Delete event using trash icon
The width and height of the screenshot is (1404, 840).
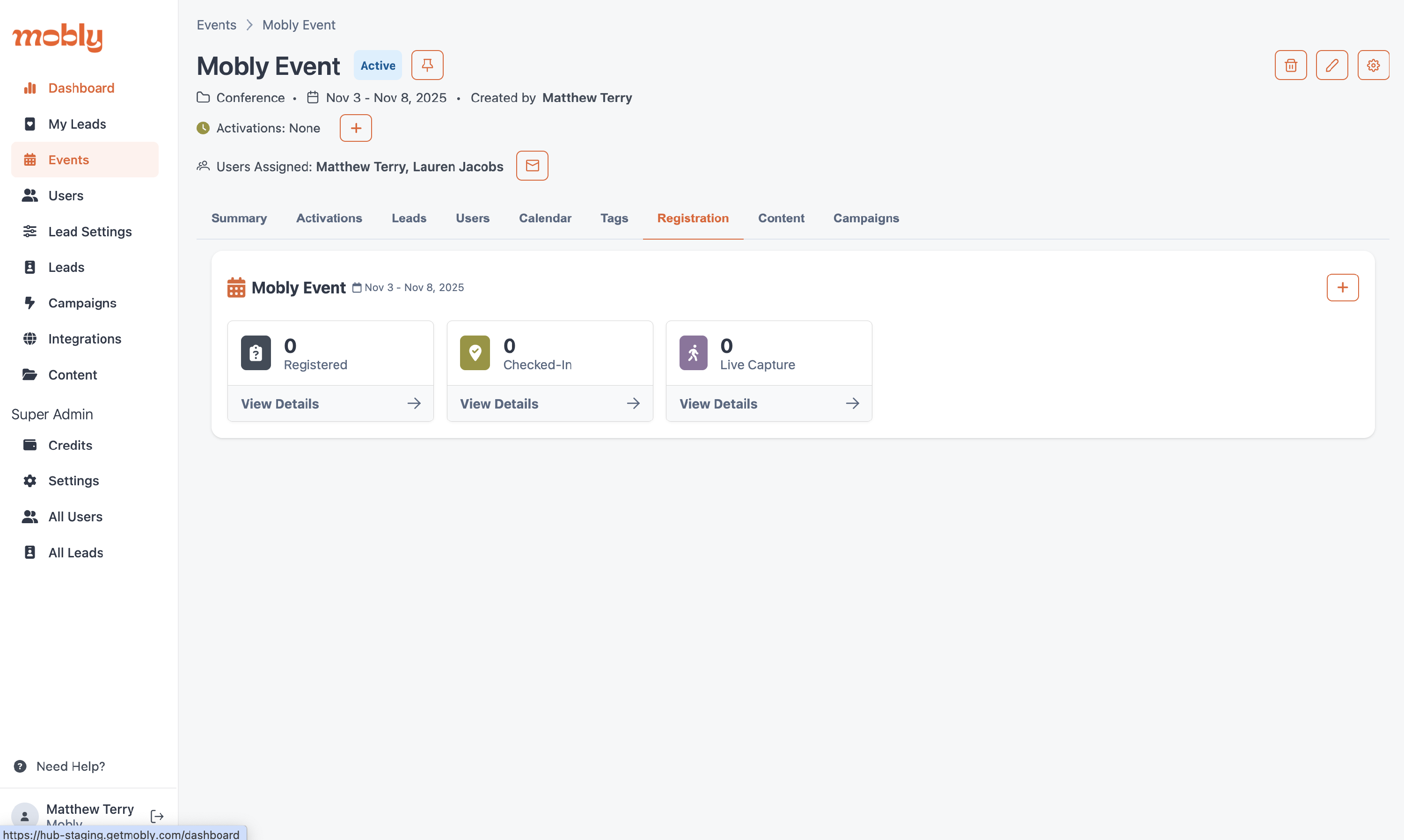(1290, 65)
